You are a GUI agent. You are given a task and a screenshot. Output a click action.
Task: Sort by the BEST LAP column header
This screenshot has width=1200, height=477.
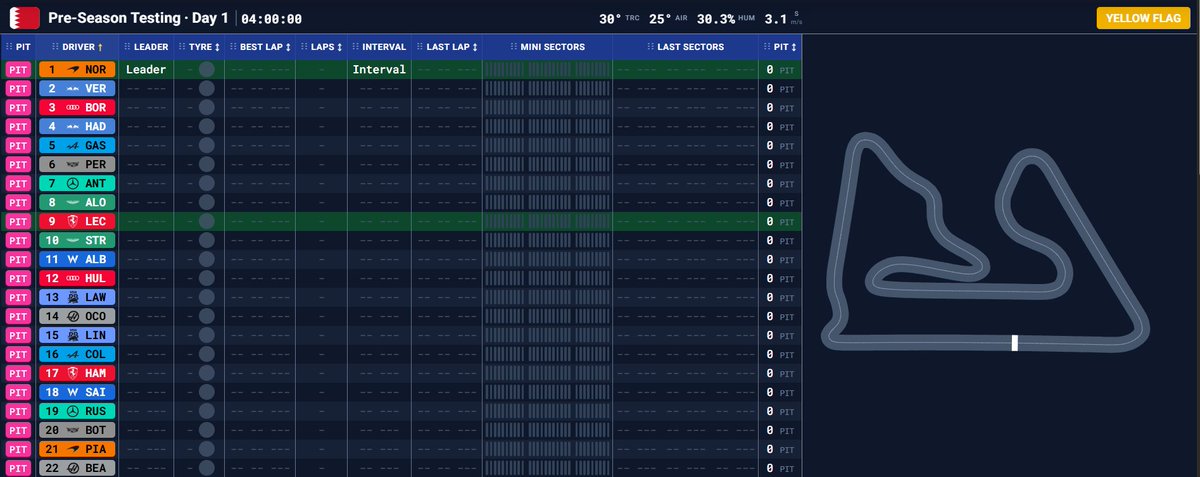[259, 46]
